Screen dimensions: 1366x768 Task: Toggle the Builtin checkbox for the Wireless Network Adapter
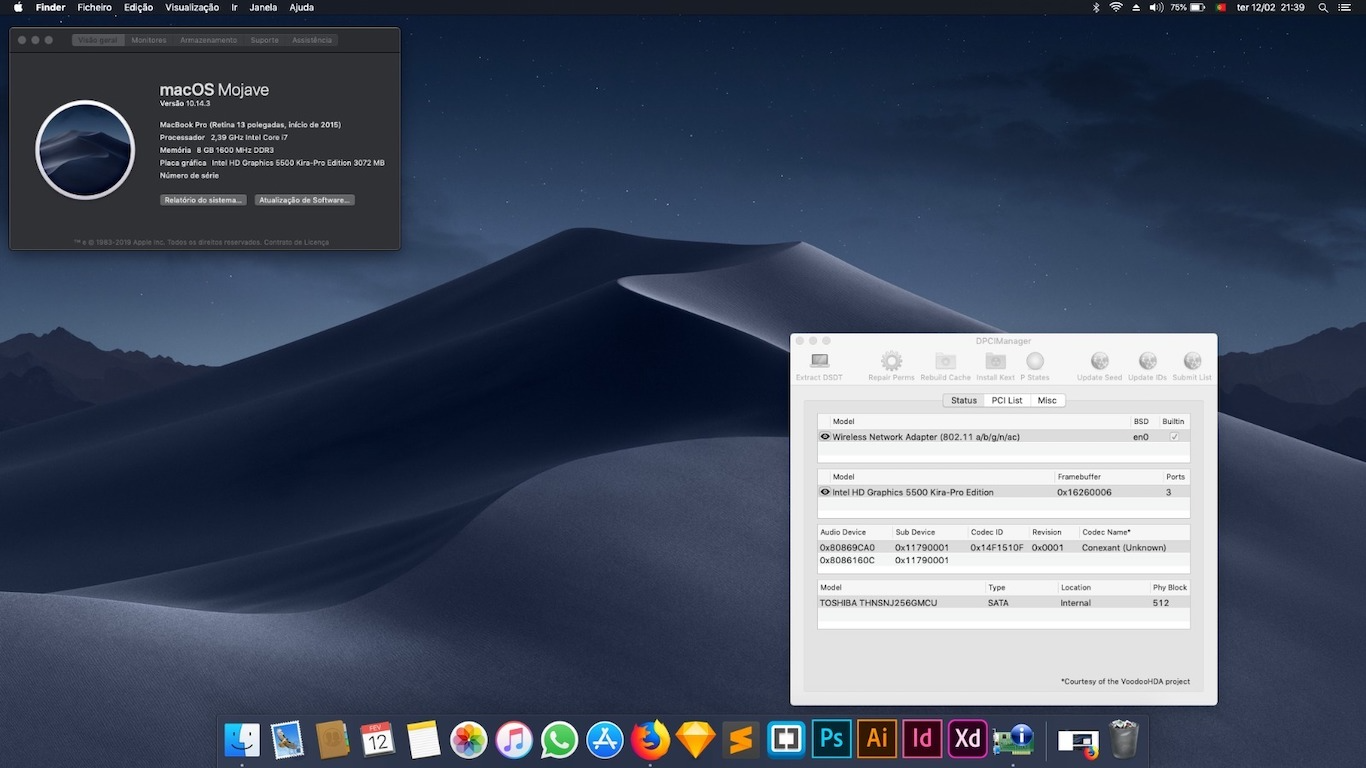click(1173, 436)
